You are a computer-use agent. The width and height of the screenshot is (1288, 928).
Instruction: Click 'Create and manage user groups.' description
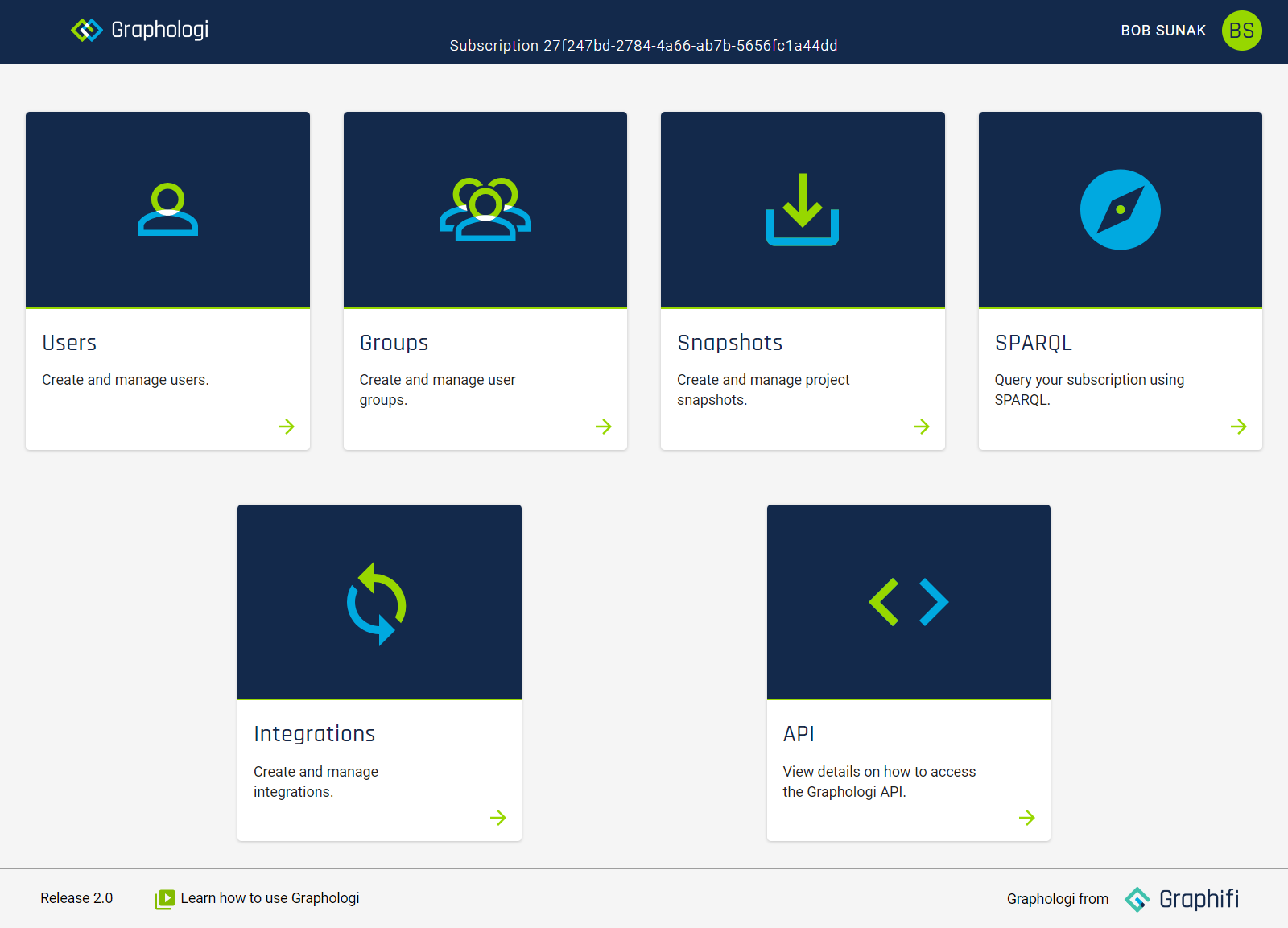click(437, 390)
